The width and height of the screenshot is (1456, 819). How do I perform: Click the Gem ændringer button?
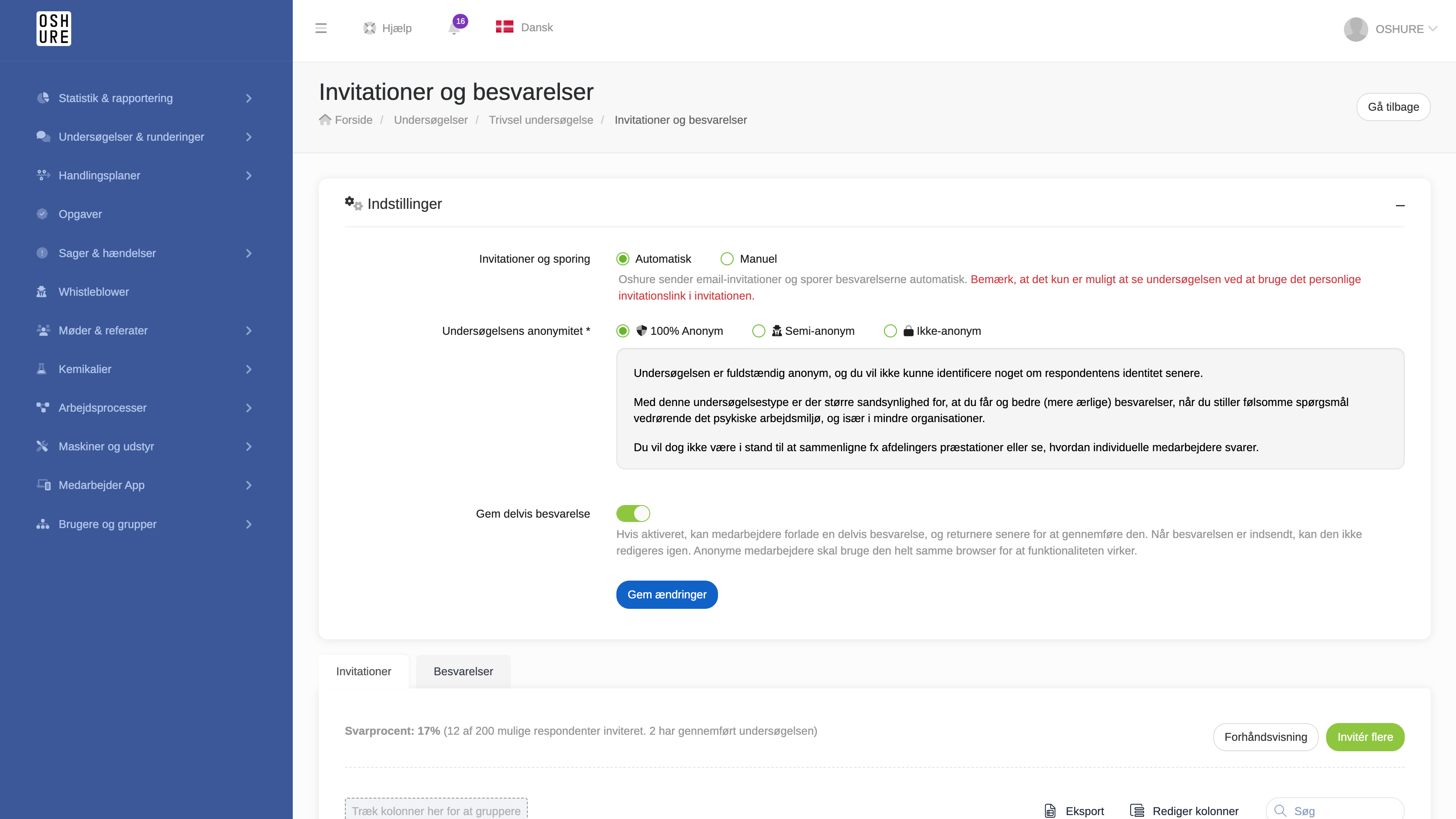coord(667,594)
